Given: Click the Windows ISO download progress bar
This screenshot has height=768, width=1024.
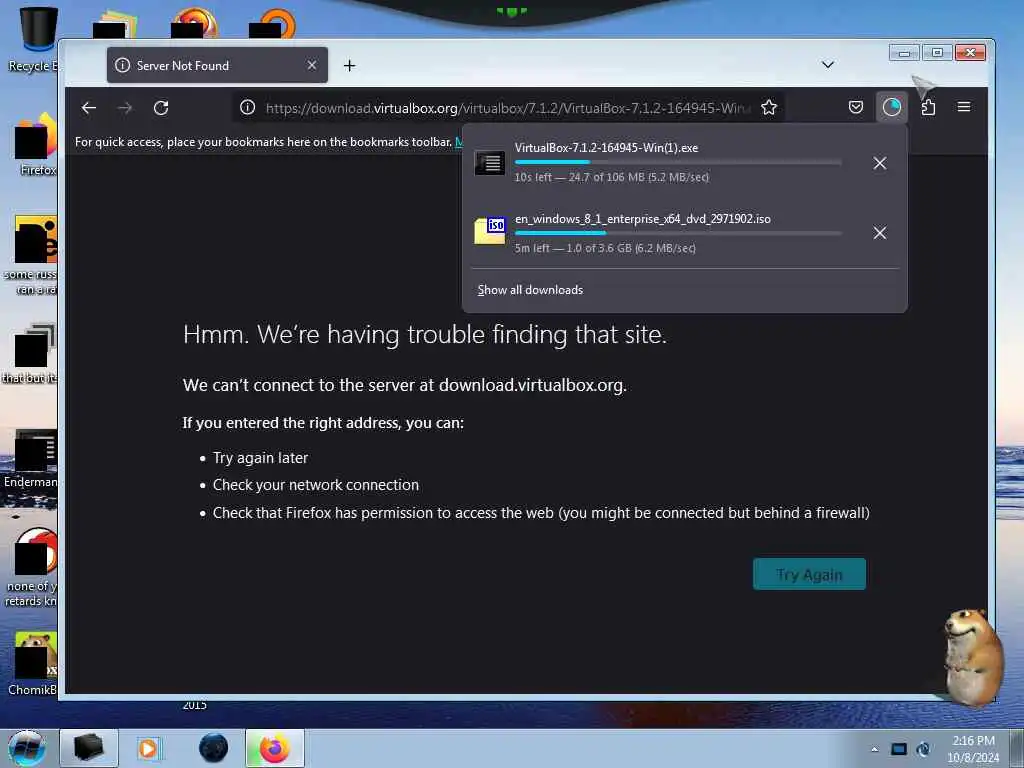Looking at the screenshot, I should click(x=678, y=232).
